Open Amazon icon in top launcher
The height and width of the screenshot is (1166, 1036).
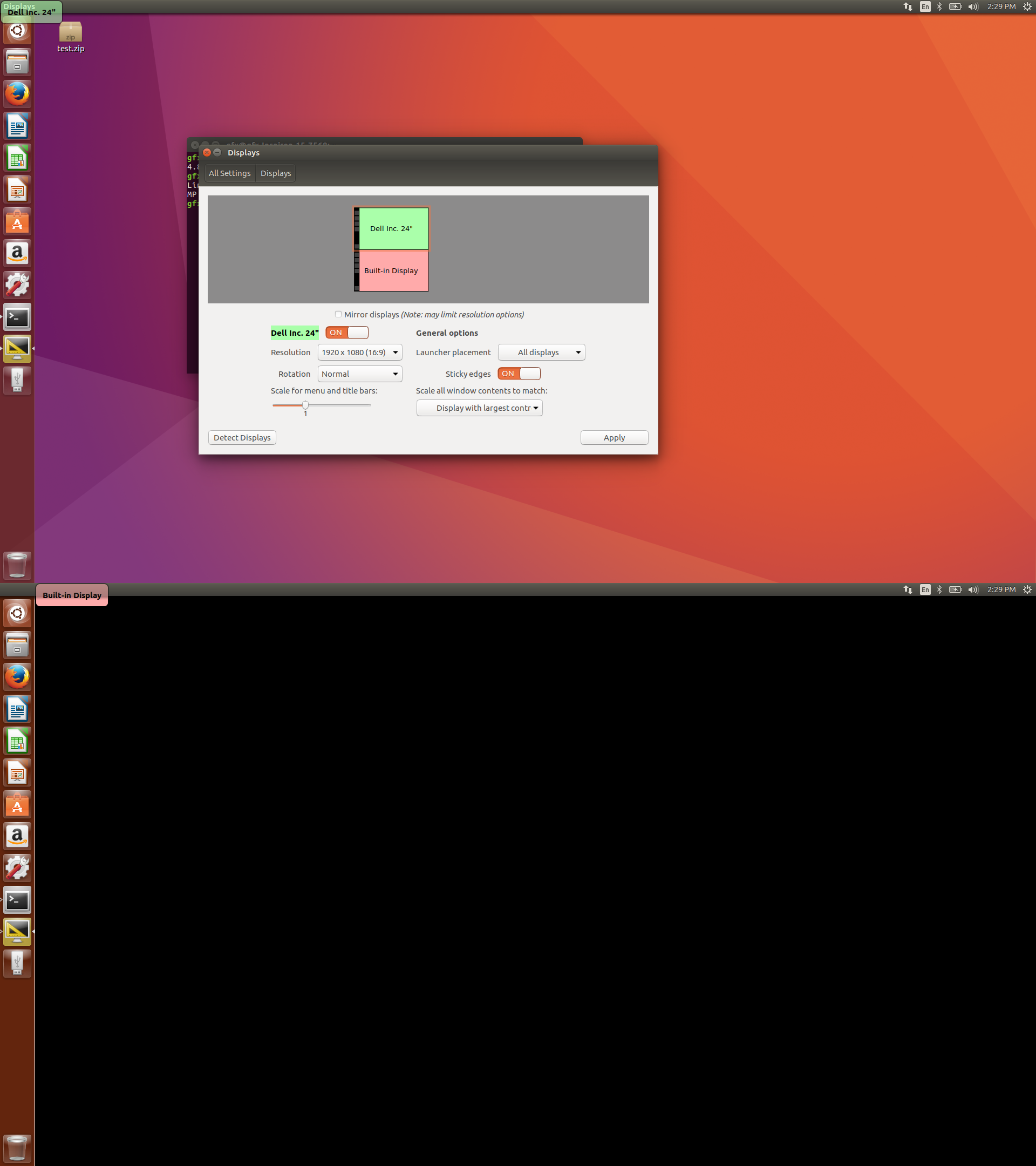tap(17, 253)
